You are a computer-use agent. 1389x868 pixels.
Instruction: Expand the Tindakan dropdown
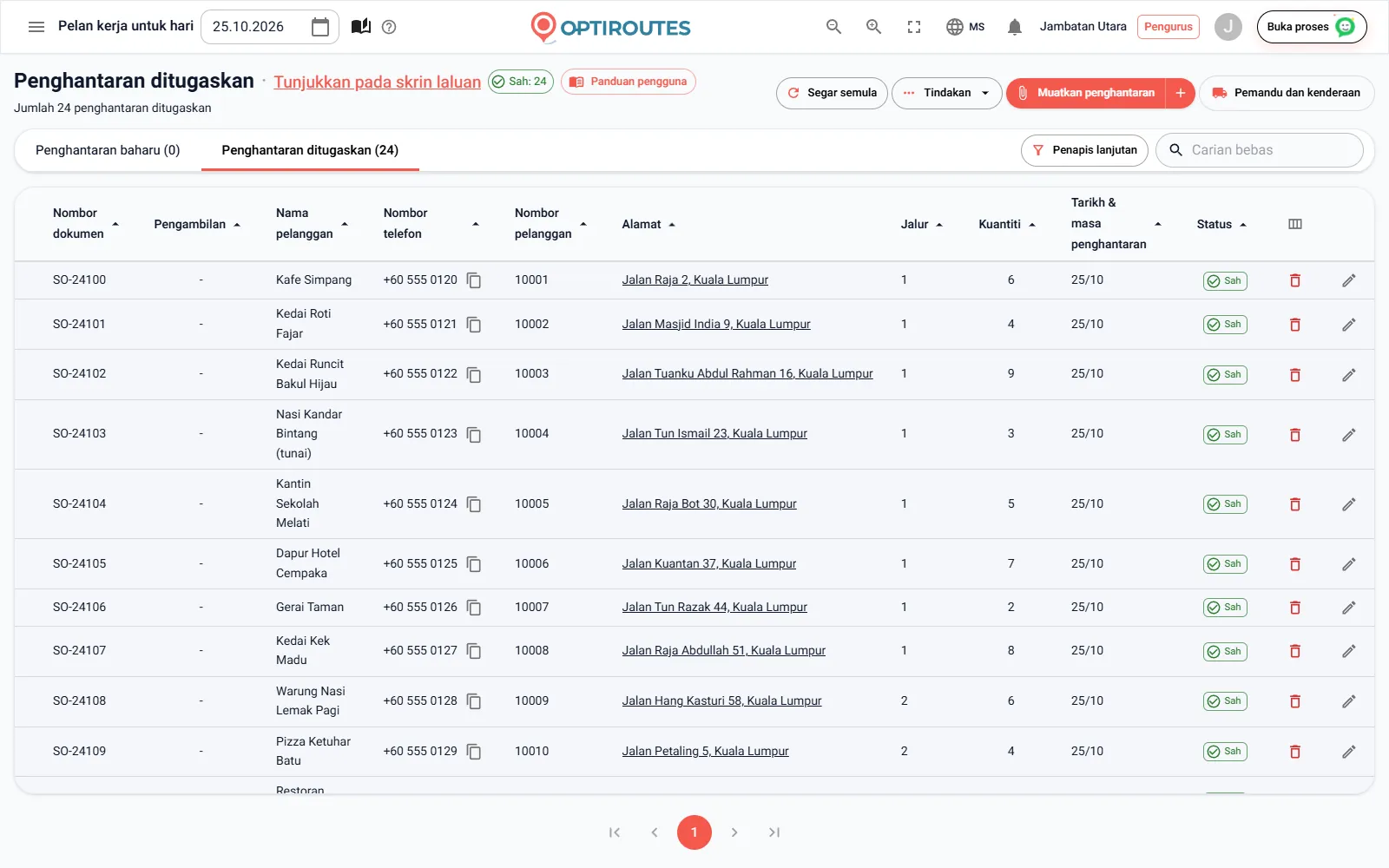pyautogui.click(x=947, y=93)
